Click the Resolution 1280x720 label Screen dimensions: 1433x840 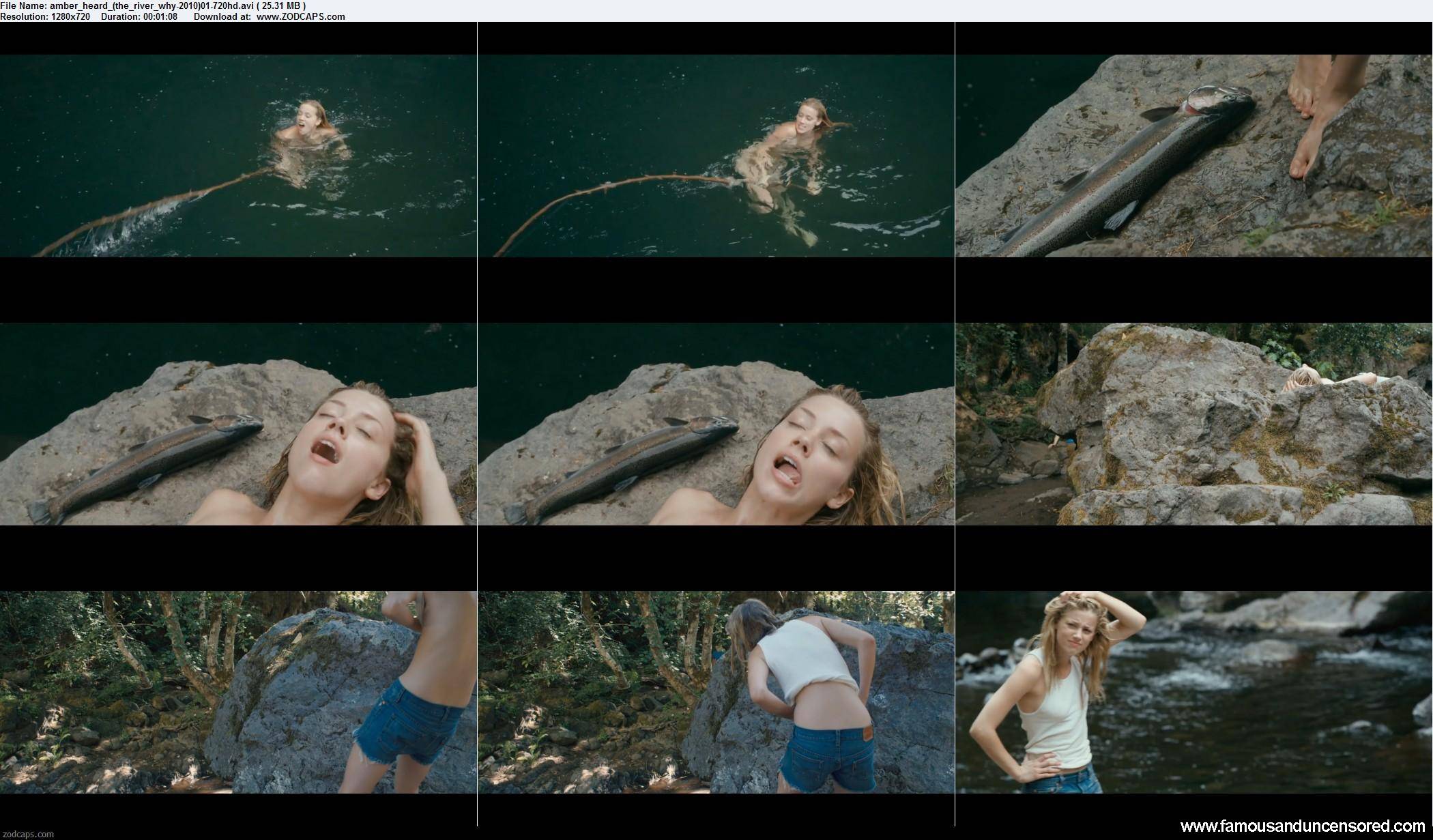pyautogui.click(x=45, y=16)
